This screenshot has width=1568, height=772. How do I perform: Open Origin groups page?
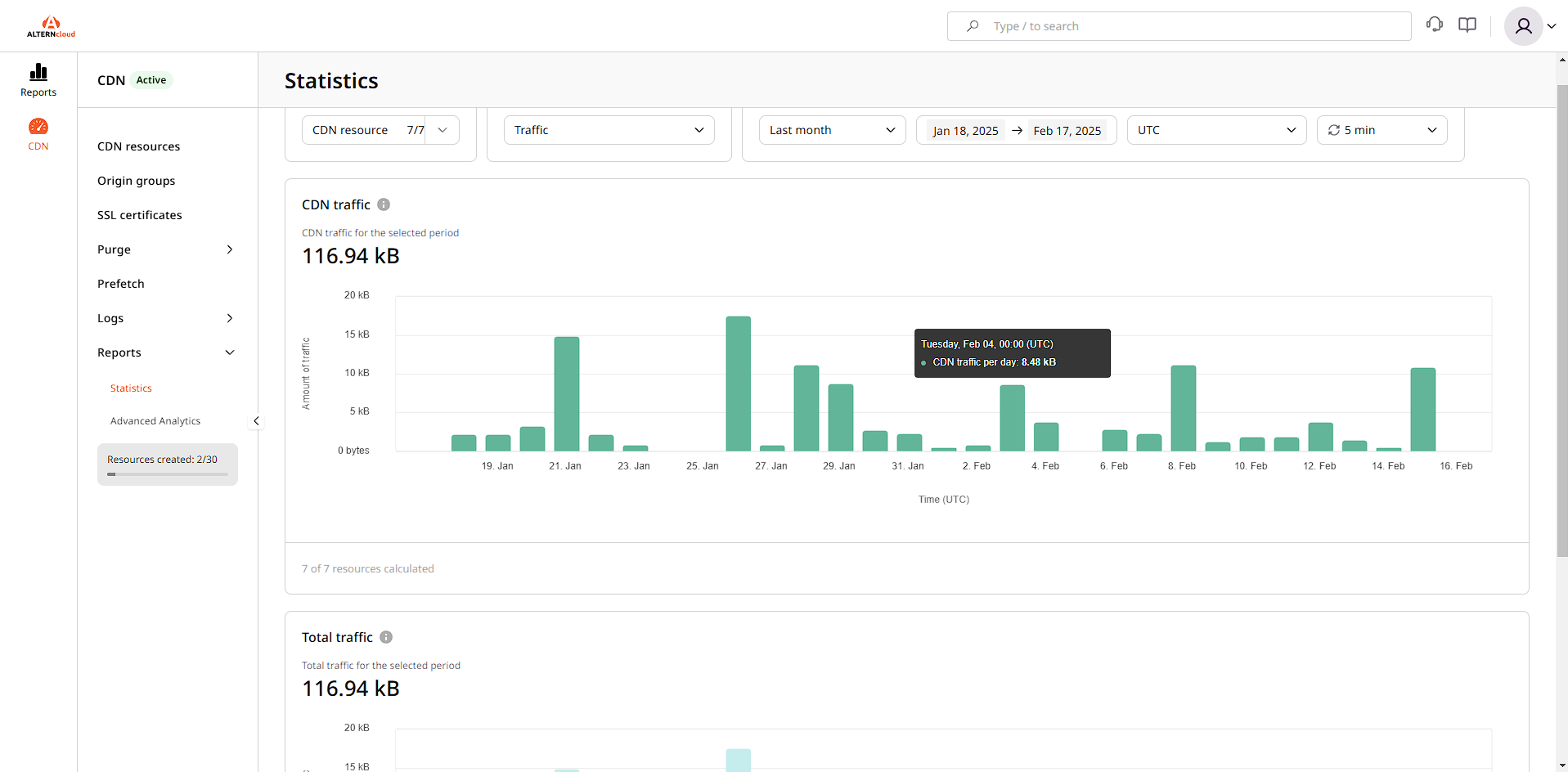pyautogui.click(x=137, y=181)
